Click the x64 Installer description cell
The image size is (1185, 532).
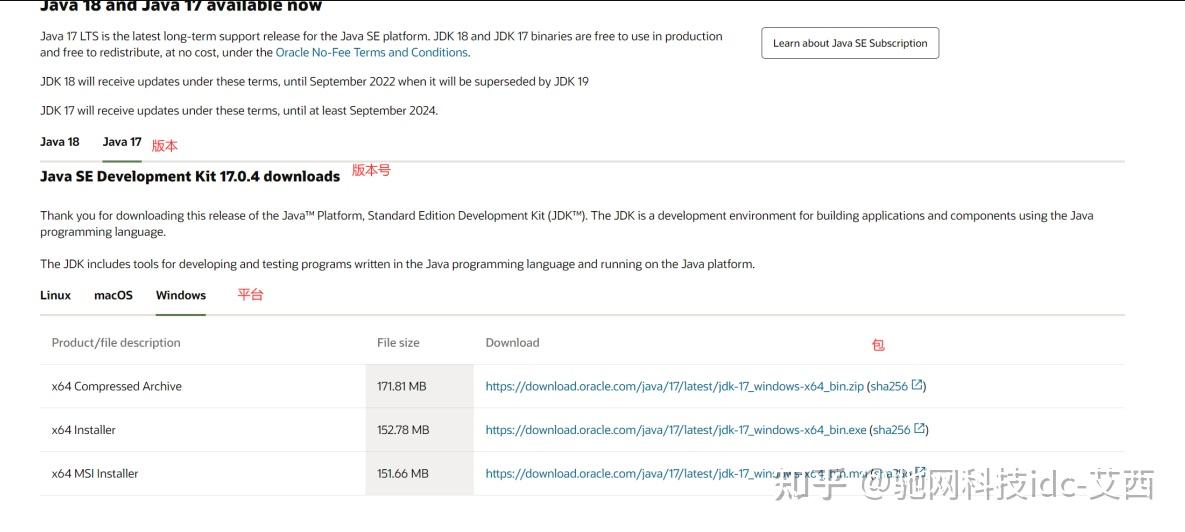83,430
